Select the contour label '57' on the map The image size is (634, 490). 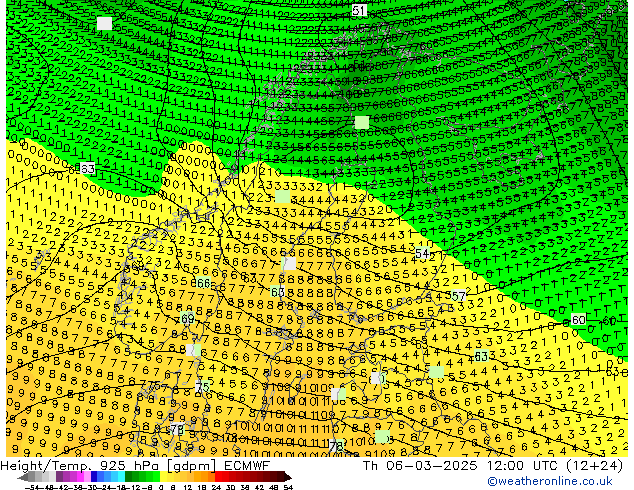pos(458,296)
